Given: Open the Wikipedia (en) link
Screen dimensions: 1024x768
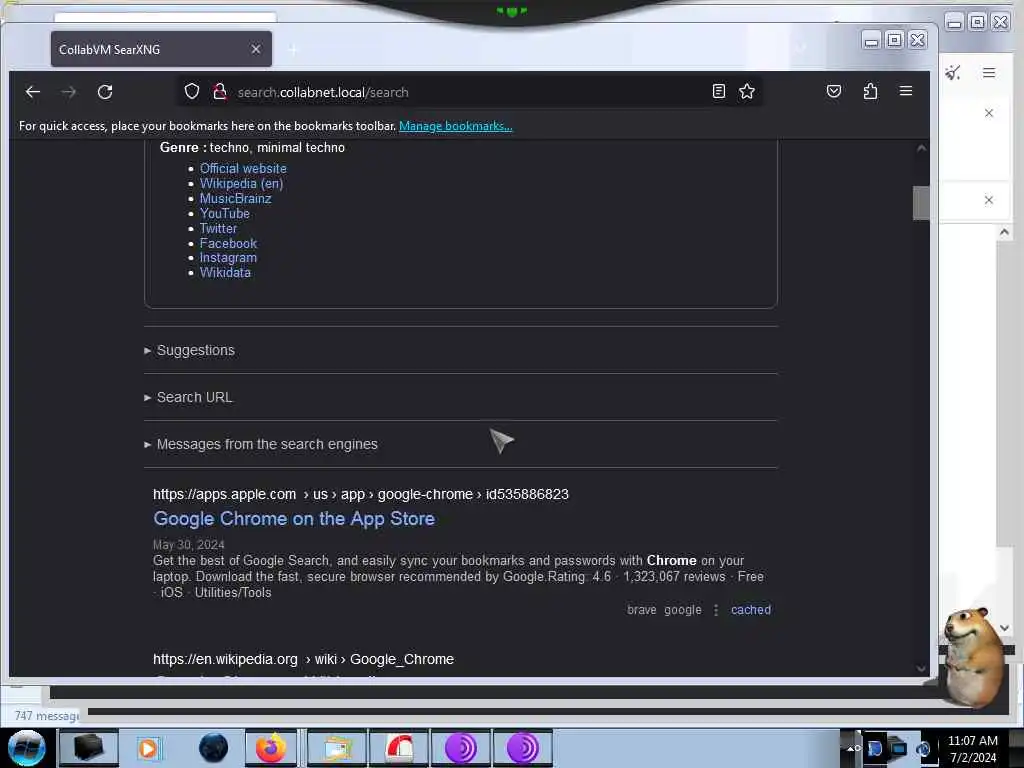Looking at the screenshot, I should [x=241, y=184].
